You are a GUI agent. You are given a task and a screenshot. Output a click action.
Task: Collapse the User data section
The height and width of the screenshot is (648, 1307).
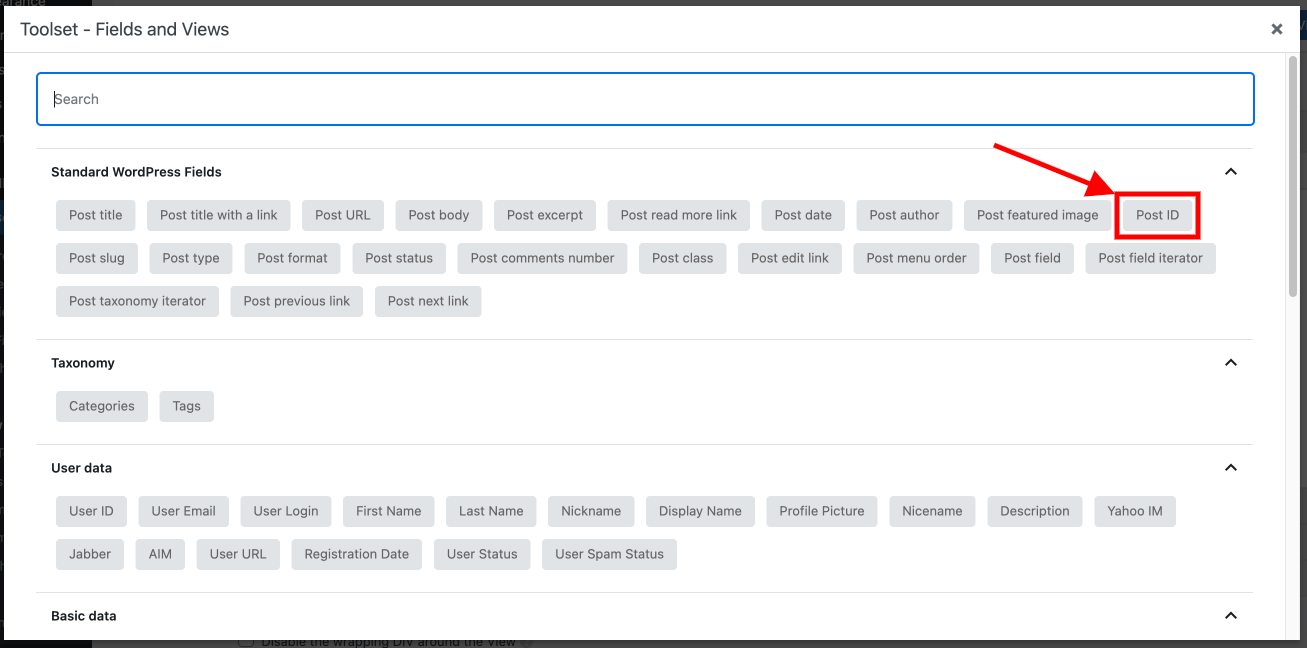[x=1231, y=468]
